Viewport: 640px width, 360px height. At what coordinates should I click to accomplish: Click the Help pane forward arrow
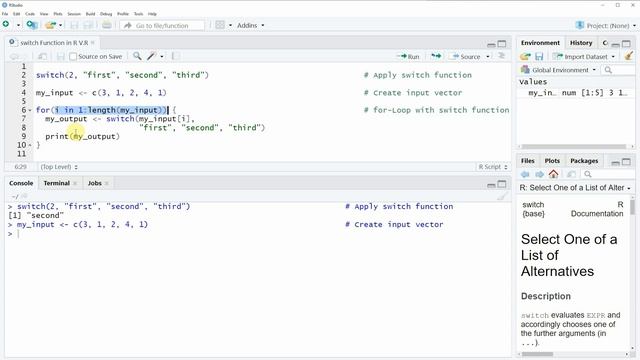pyautogui.click(x=539, y=174)
